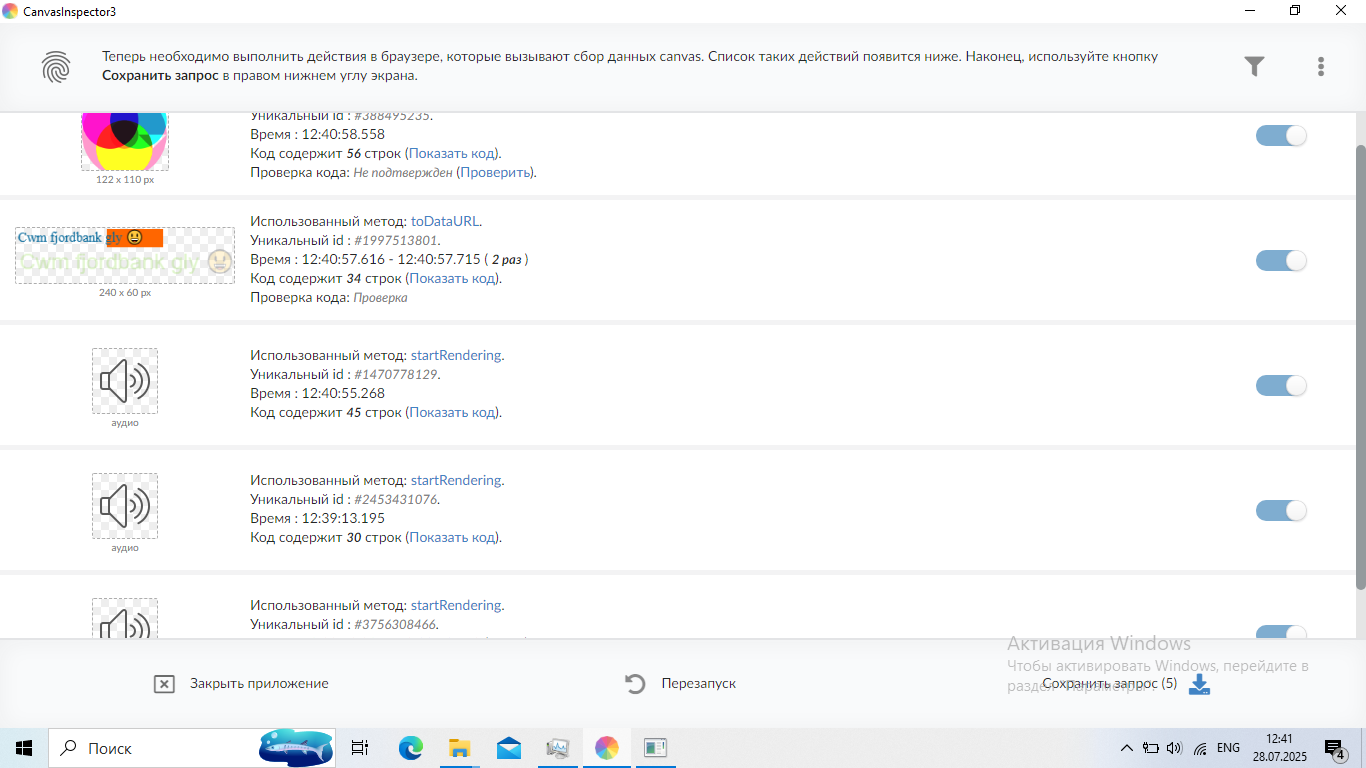
Task: Open the CanvasInspector colorful taskbar icon
Action: pyautogui.click(x=607, y=748)
